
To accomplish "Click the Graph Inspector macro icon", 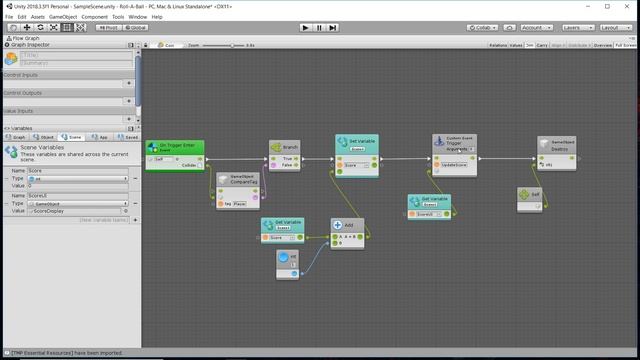I will tap(11, 59).
